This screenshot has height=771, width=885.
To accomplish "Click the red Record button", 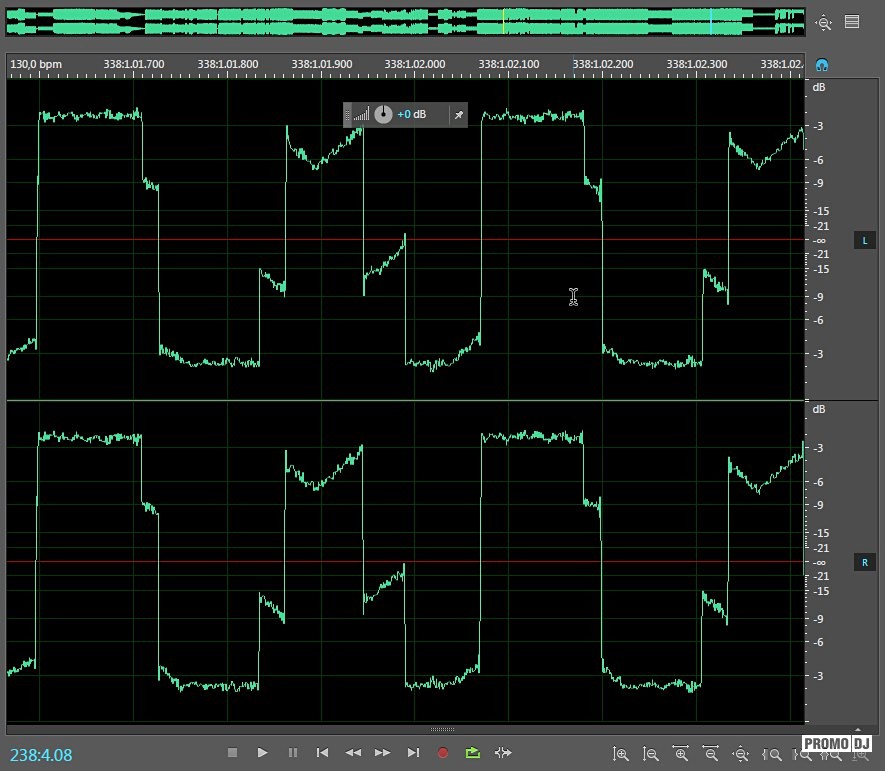I will (443, 753).
